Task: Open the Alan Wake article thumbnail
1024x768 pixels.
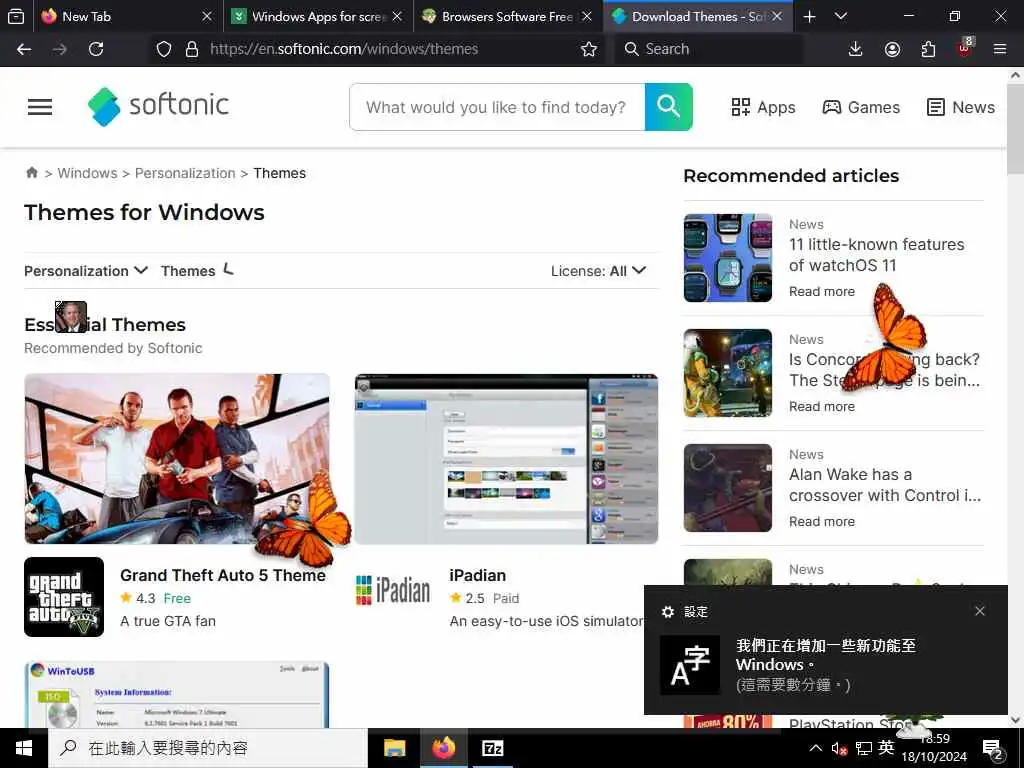Action: pos(728,488)
